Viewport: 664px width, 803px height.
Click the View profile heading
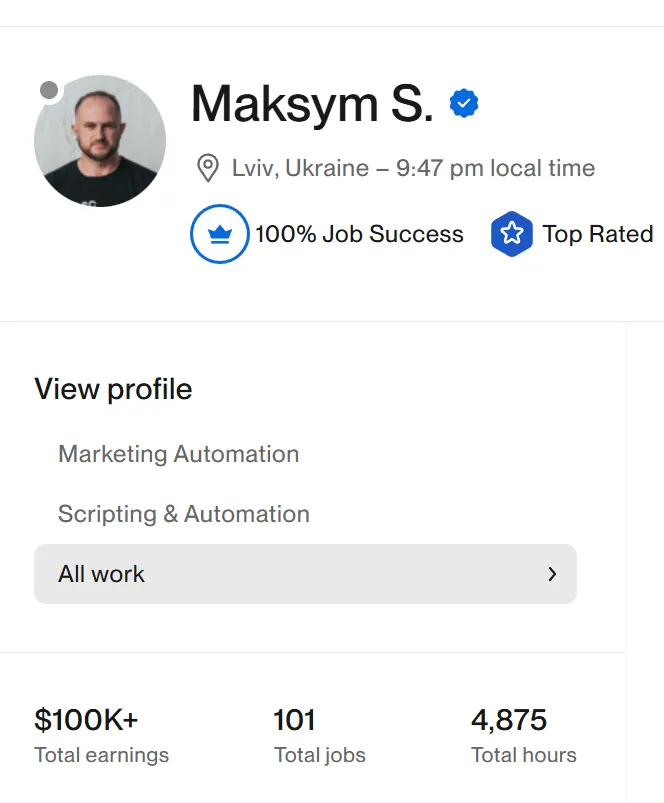(x=113, y=389)
